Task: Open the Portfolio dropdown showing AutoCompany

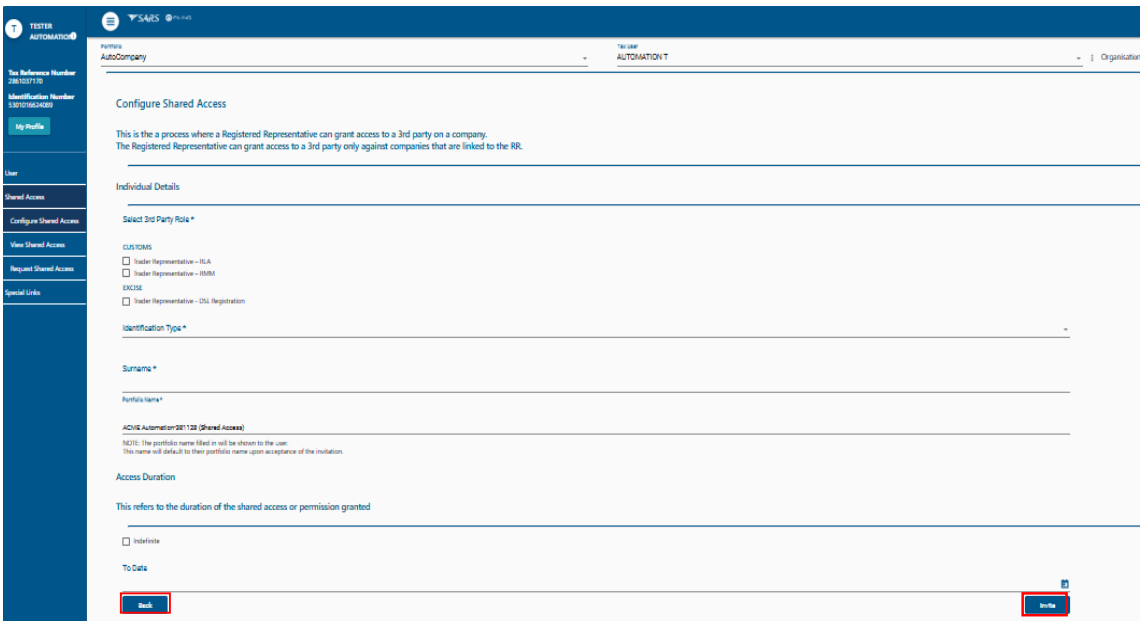Action: pyautogui.click(x=345, y=58)
